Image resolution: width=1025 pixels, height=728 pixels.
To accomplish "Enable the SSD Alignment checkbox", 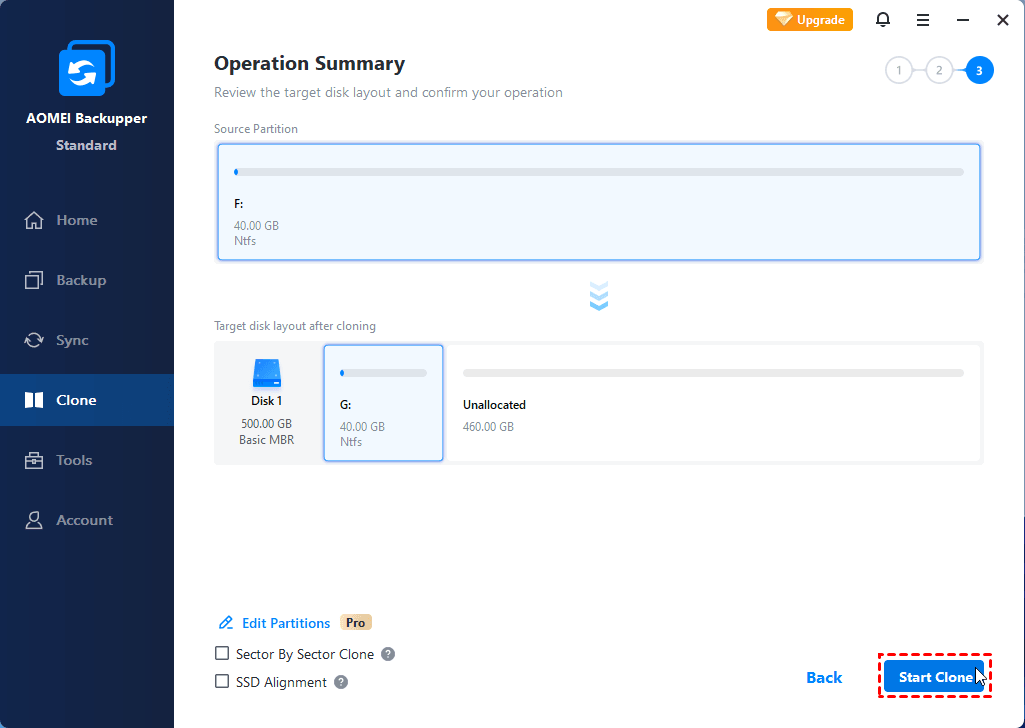I will [x=222, y=682].
